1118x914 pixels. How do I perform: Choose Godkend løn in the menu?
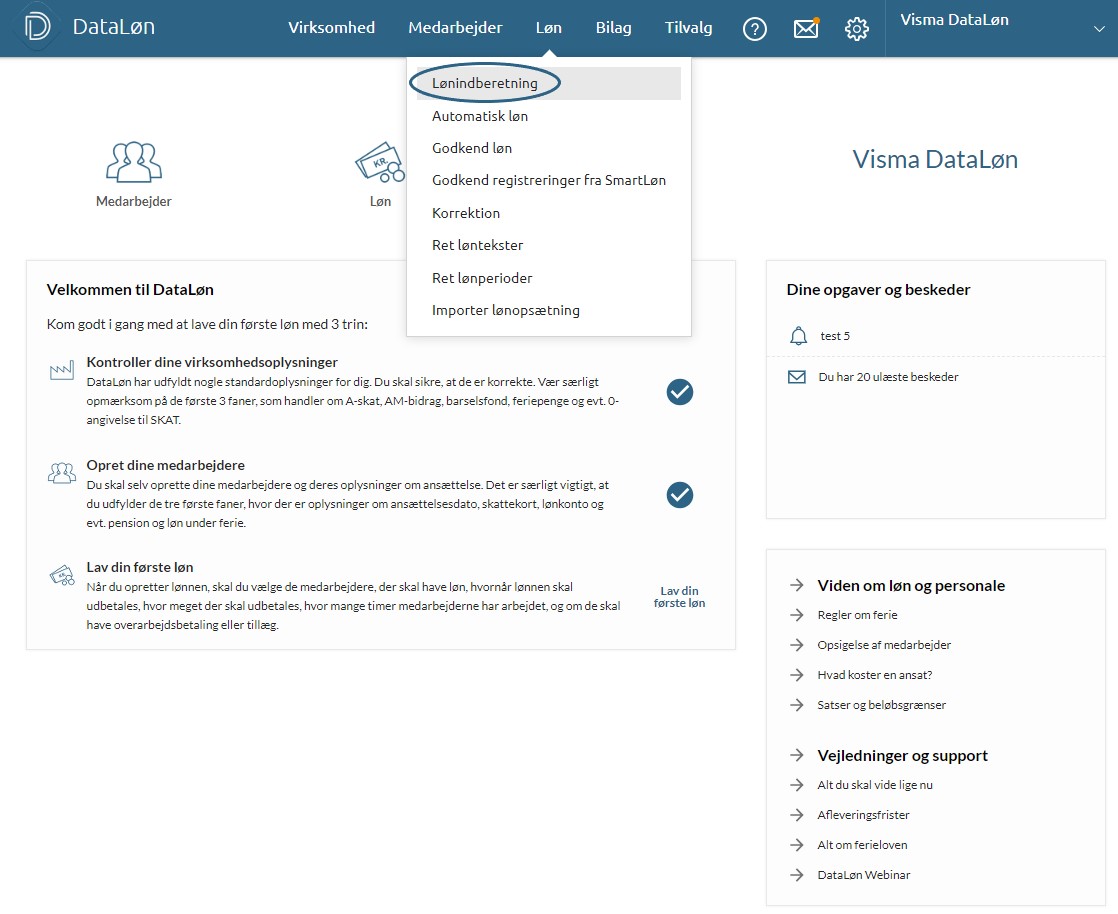472,148
